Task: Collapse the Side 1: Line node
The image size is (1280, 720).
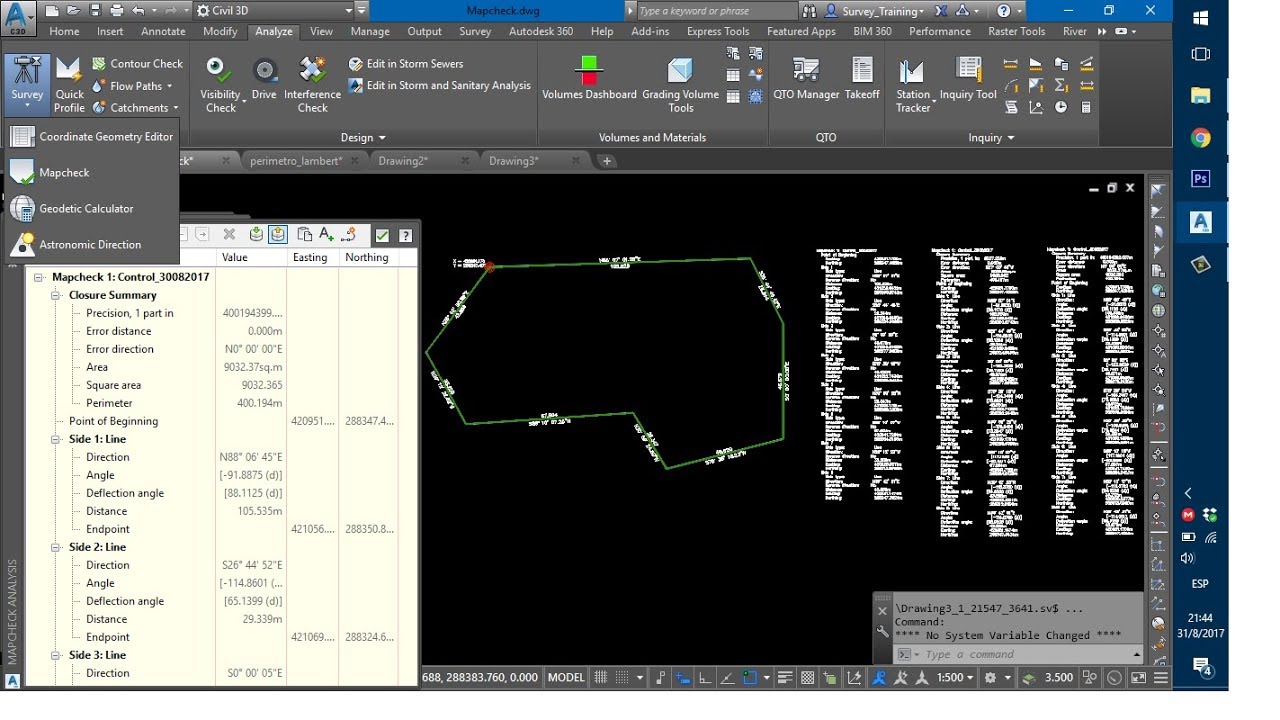Action: pyautogui.click(x=57, y=439)
